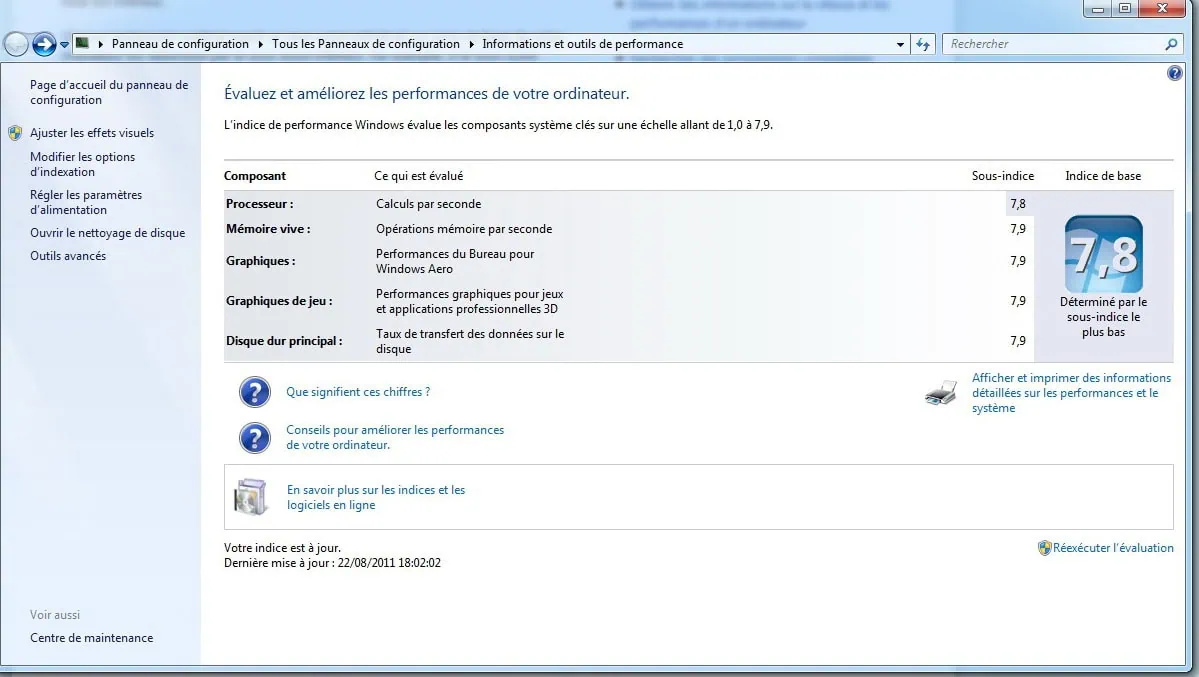Click the blue help question mark icon
The image size is (1199, 677).
(x=1174, y=74)
